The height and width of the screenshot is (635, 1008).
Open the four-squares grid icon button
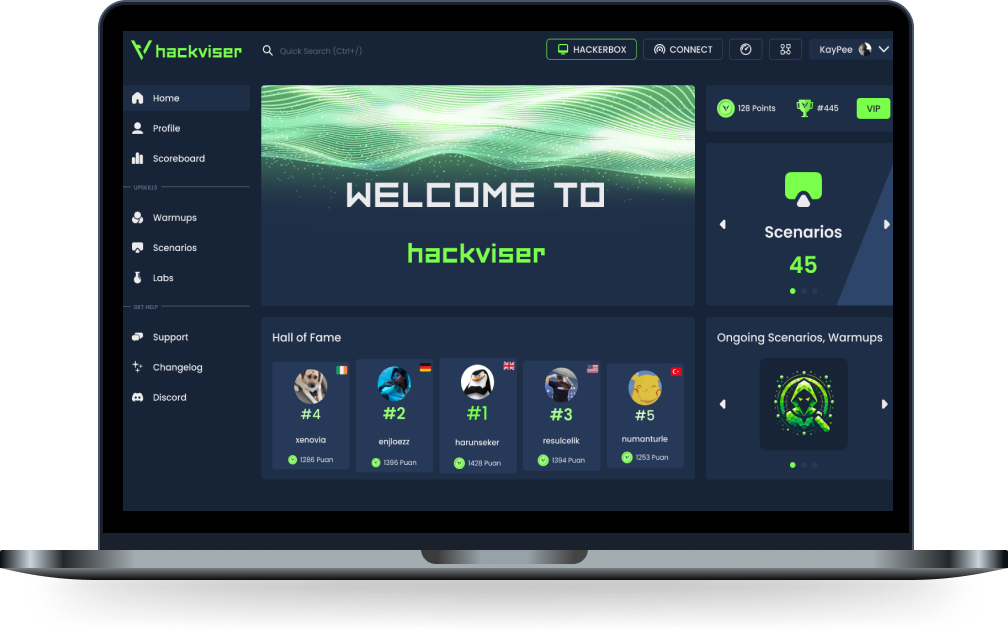(786, 49)
